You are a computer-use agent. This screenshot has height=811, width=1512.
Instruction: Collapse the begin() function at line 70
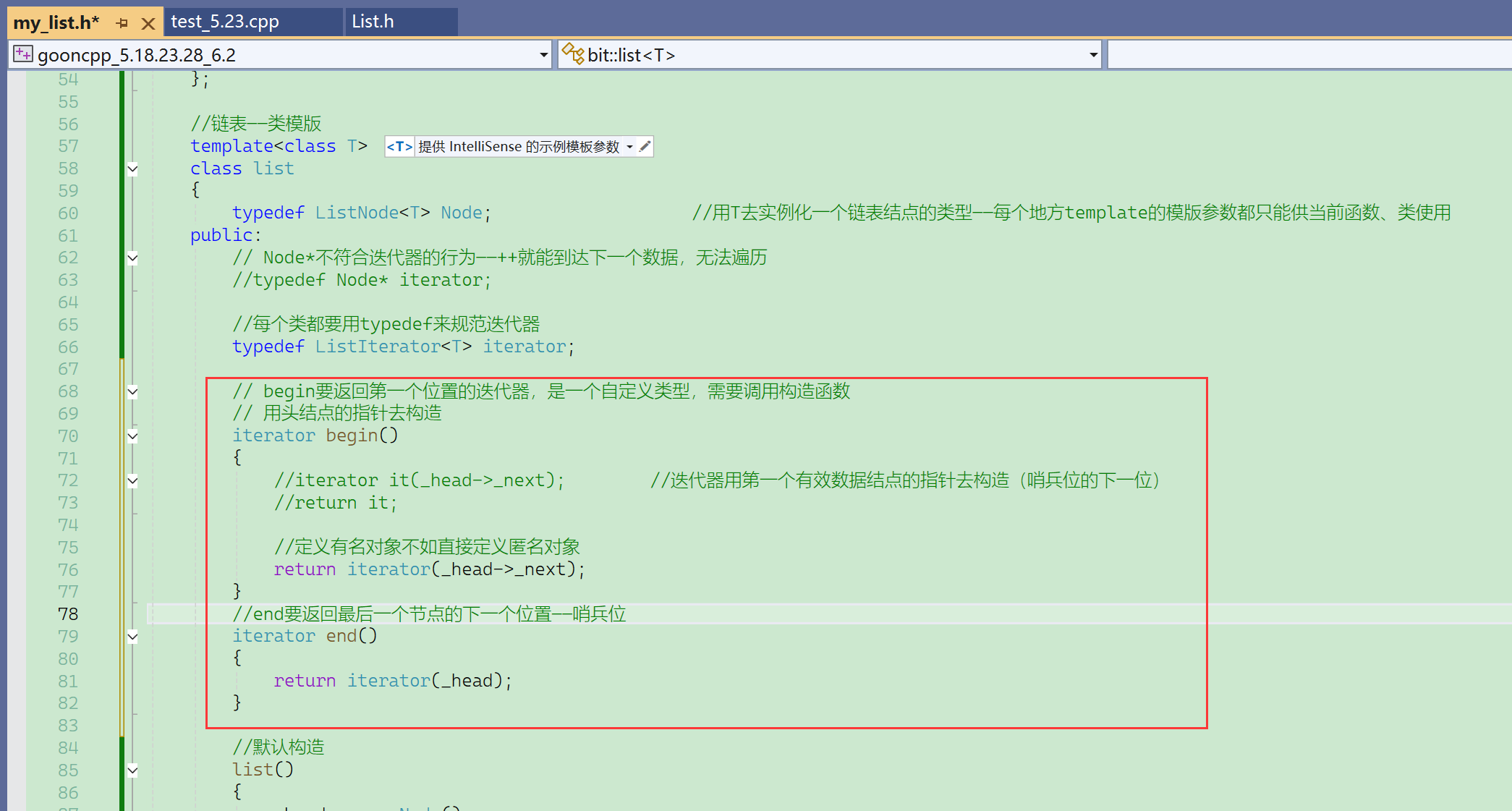[132, 436]
